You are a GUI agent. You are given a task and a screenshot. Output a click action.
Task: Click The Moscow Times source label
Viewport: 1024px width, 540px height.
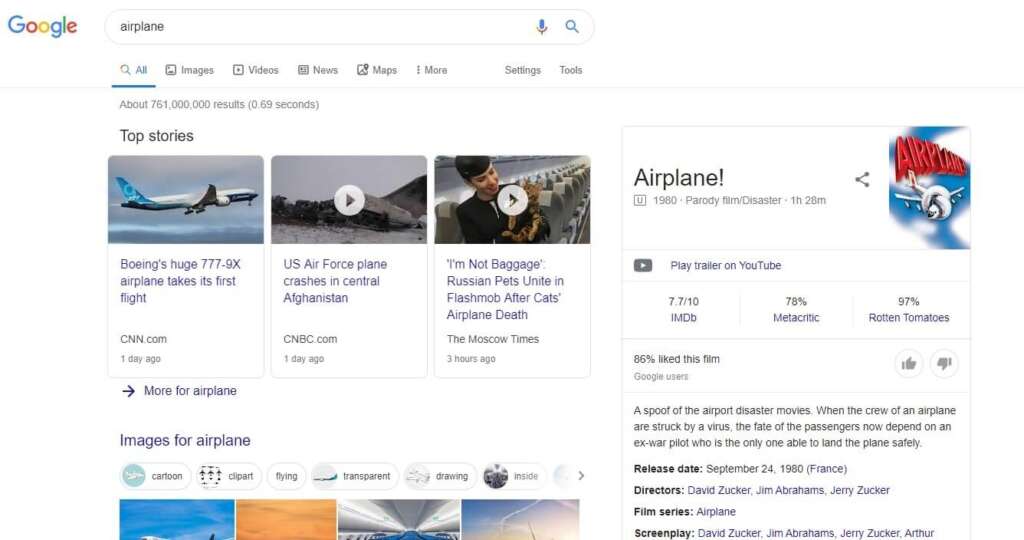[x=493, y=339]
